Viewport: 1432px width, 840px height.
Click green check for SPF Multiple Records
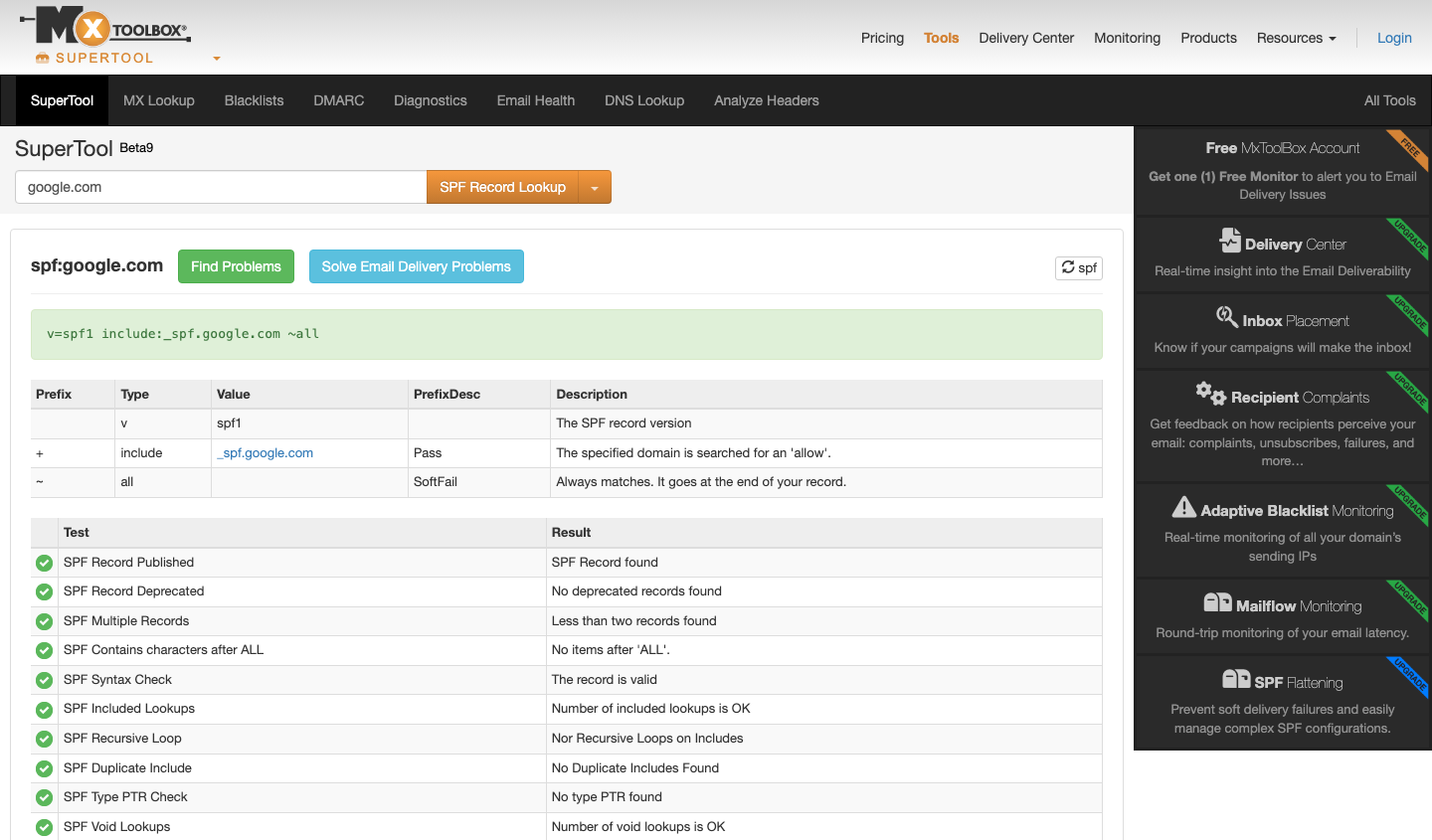(44, 621)
